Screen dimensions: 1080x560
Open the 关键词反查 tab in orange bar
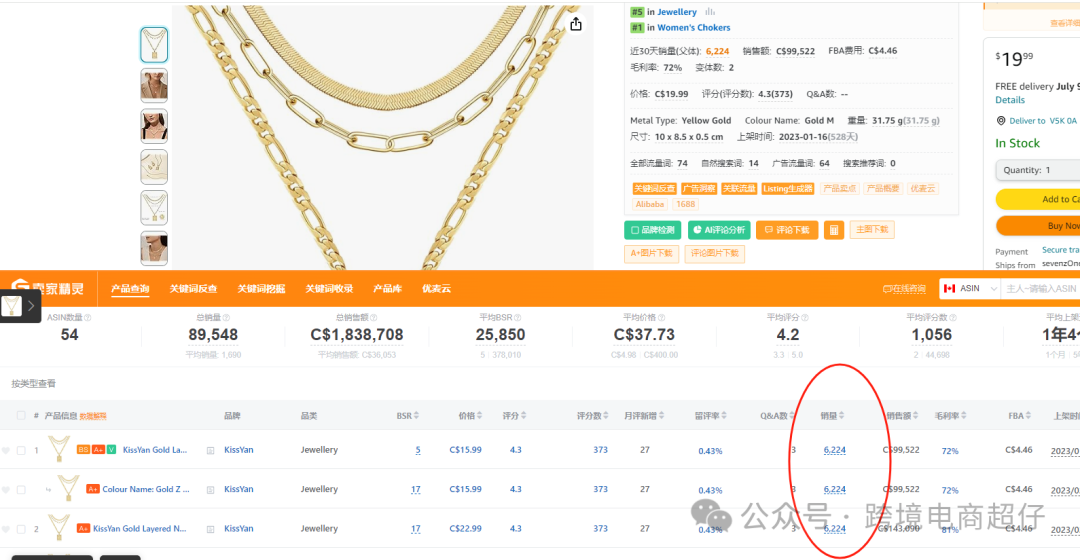tap(194, 289)
